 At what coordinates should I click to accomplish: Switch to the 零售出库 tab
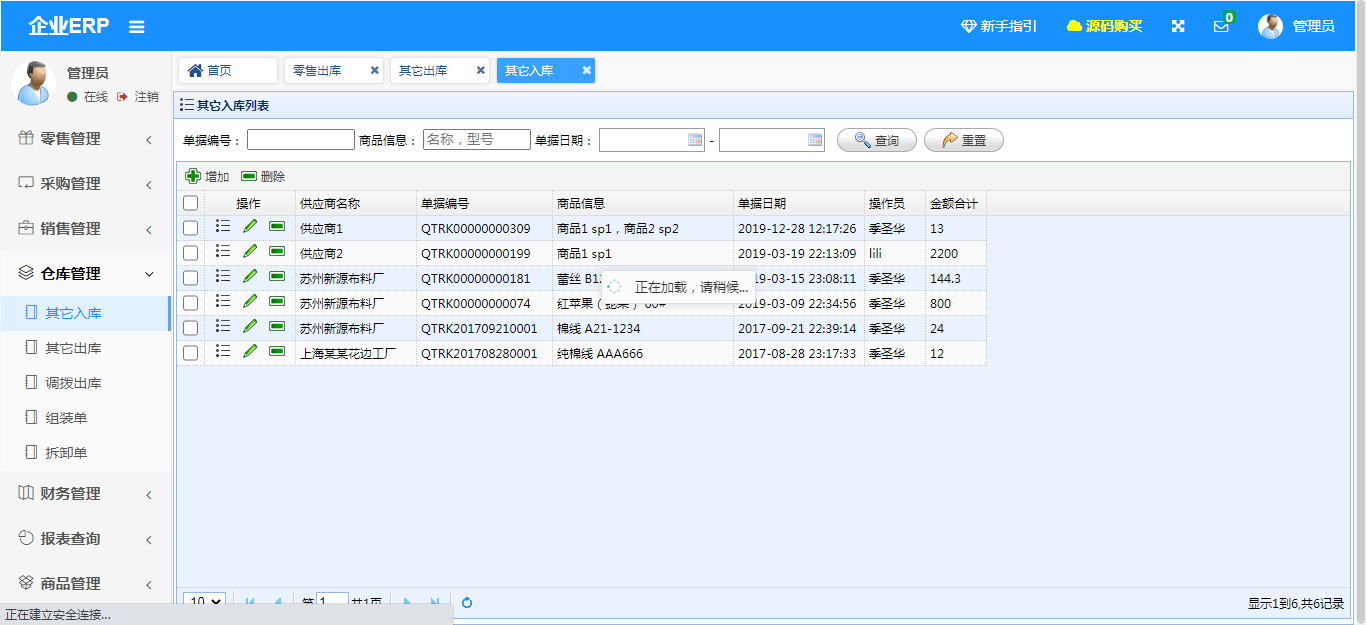coord(318,70)
